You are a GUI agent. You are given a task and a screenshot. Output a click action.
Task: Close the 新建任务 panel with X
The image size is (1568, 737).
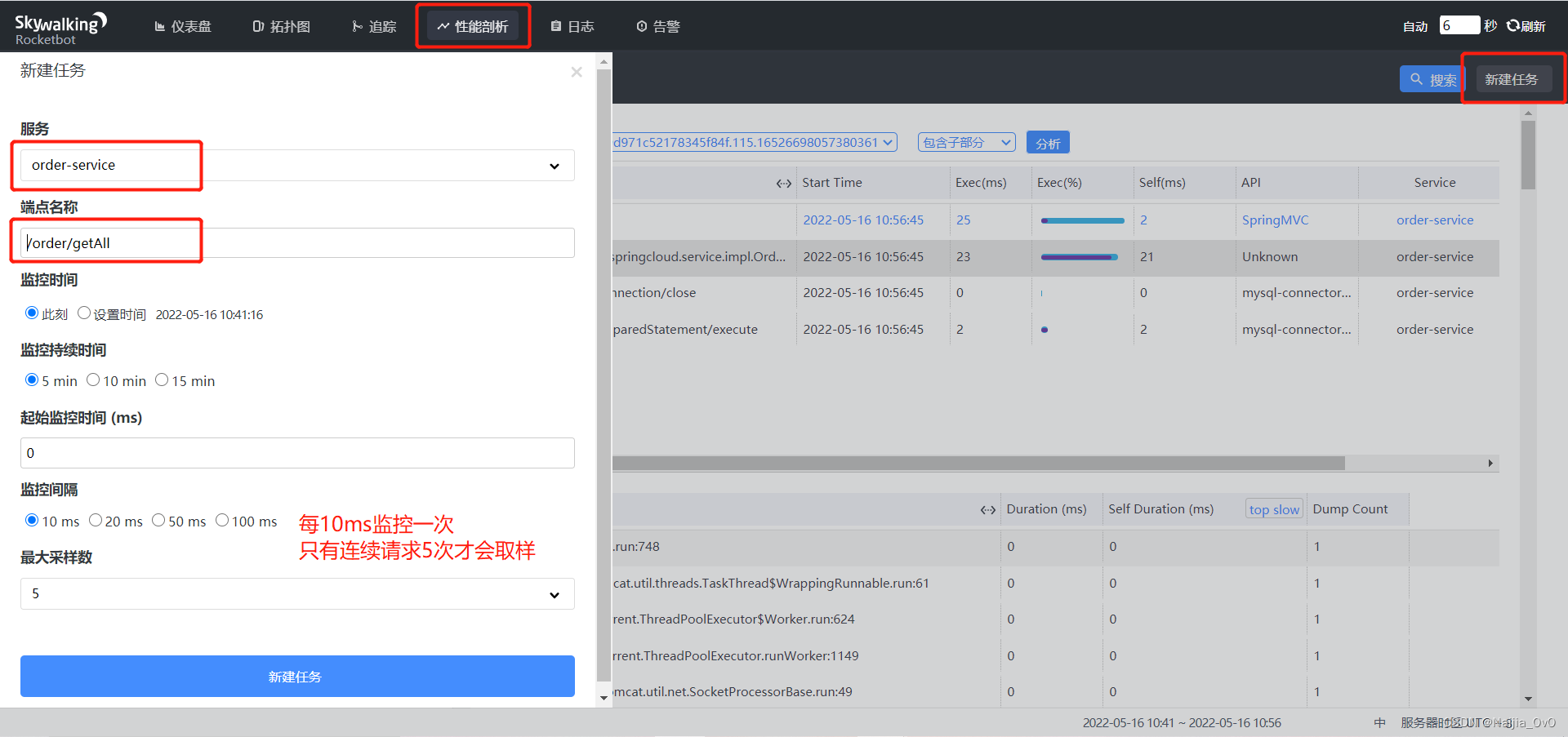coord(577,72)
